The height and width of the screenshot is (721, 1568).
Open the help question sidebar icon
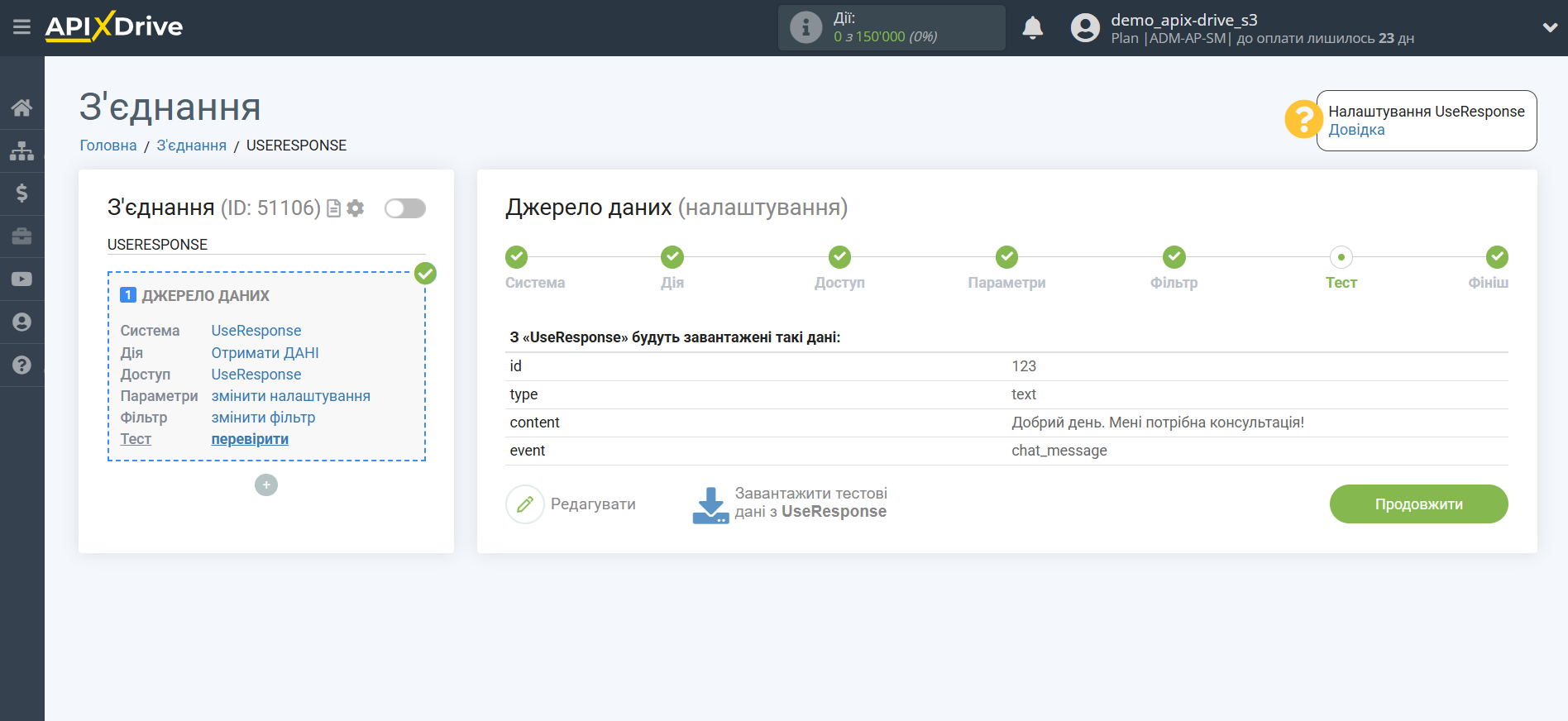[x=22, y=365]
